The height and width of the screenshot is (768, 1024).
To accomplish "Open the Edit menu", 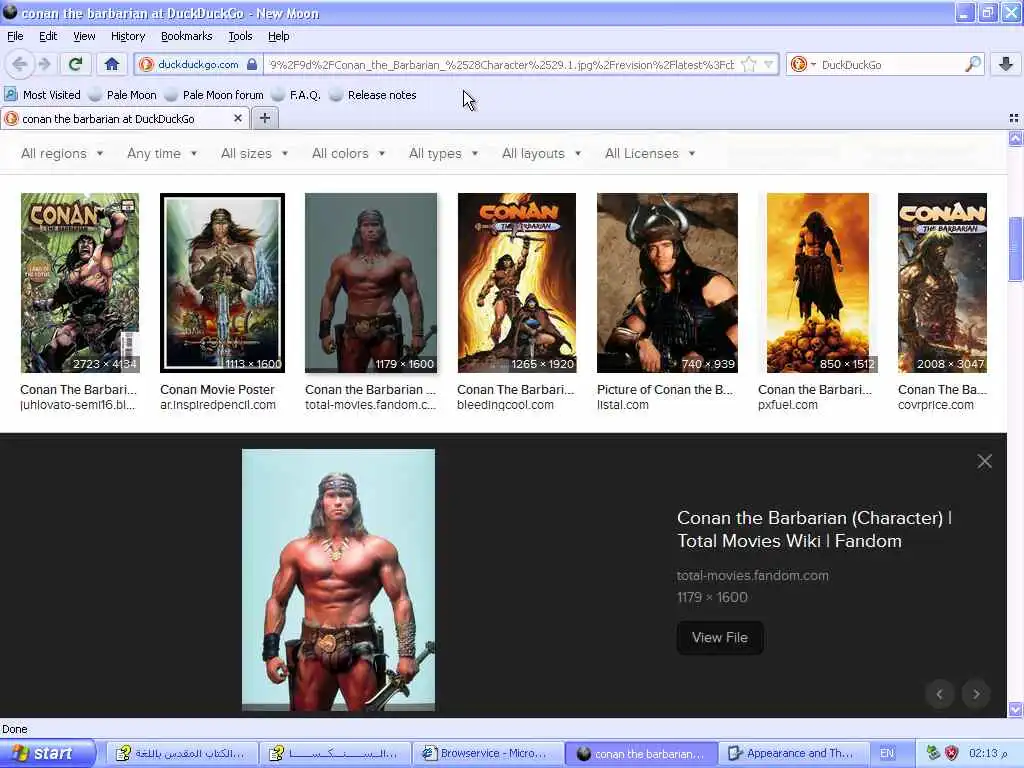I will click(48, 37).
